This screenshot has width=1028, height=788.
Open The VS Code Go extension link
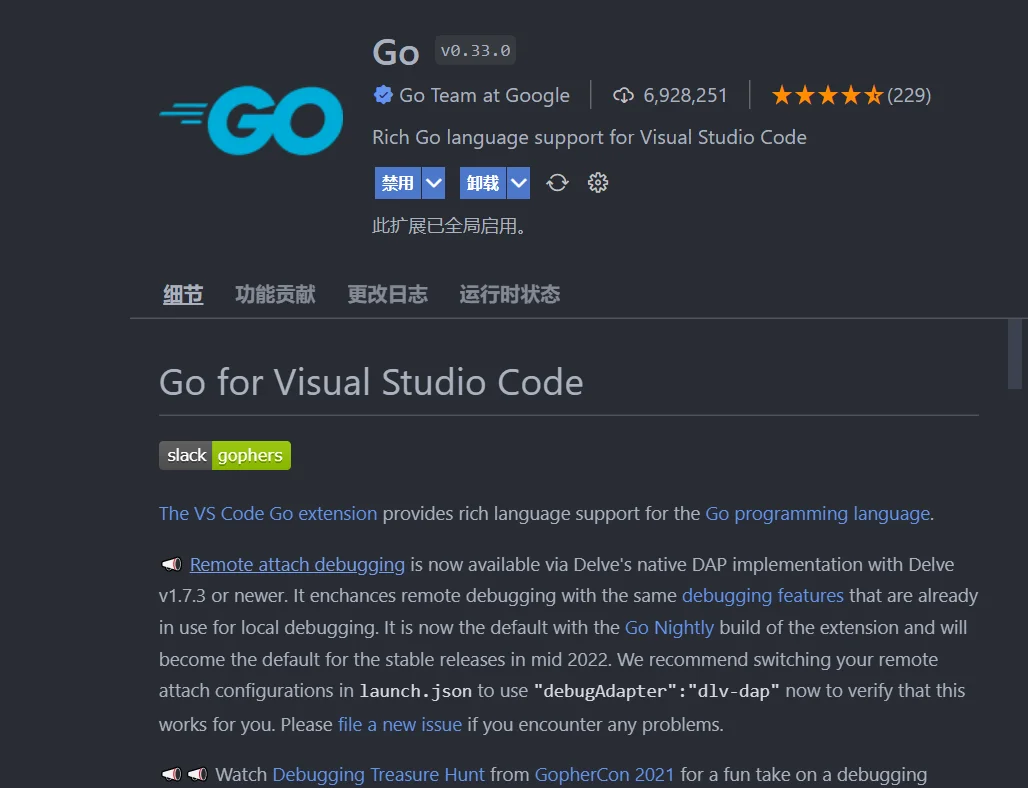[x=268, y=513]
